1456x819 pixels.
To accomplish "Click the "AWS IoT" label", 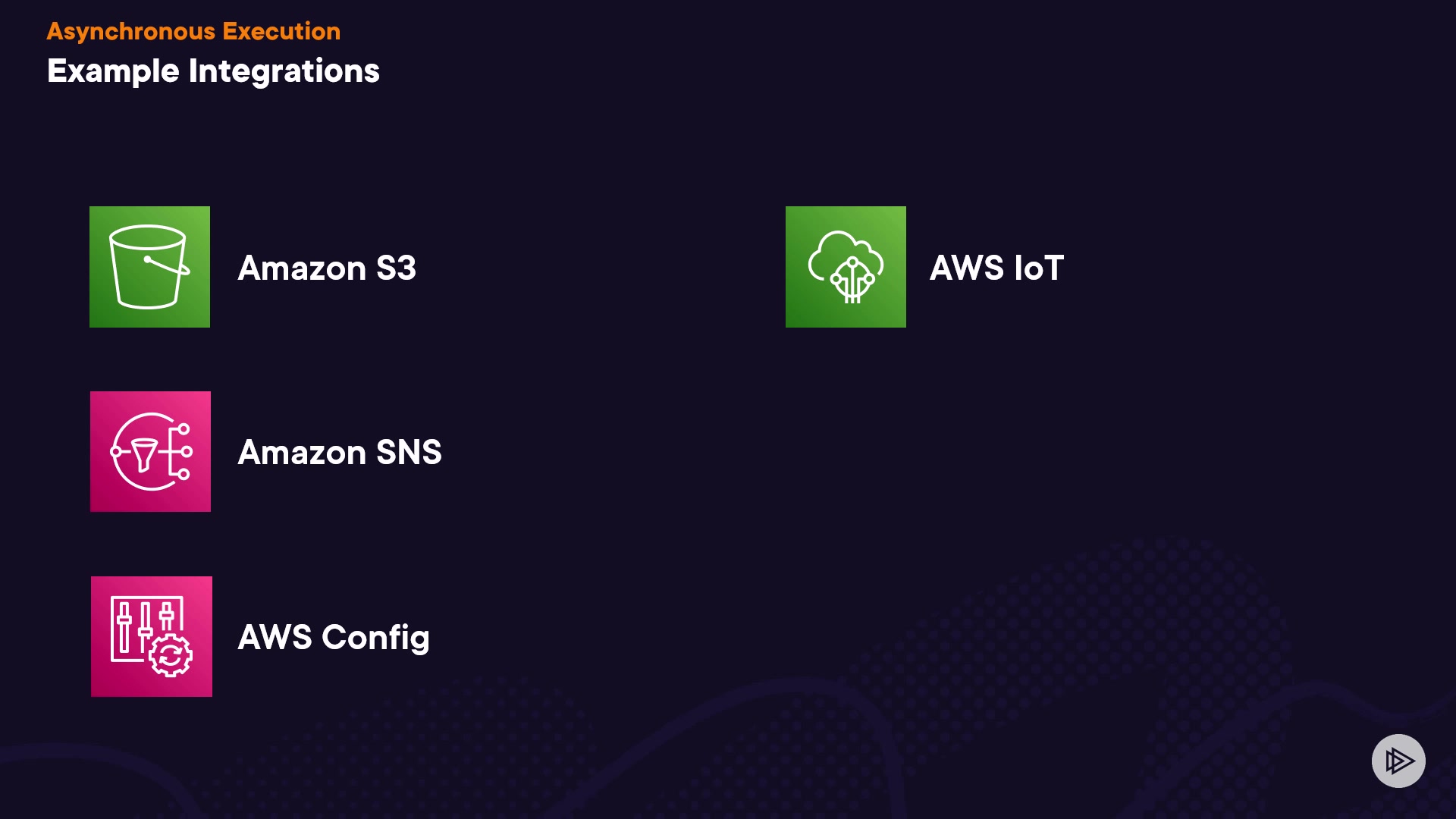I will (x=996, y=268).
